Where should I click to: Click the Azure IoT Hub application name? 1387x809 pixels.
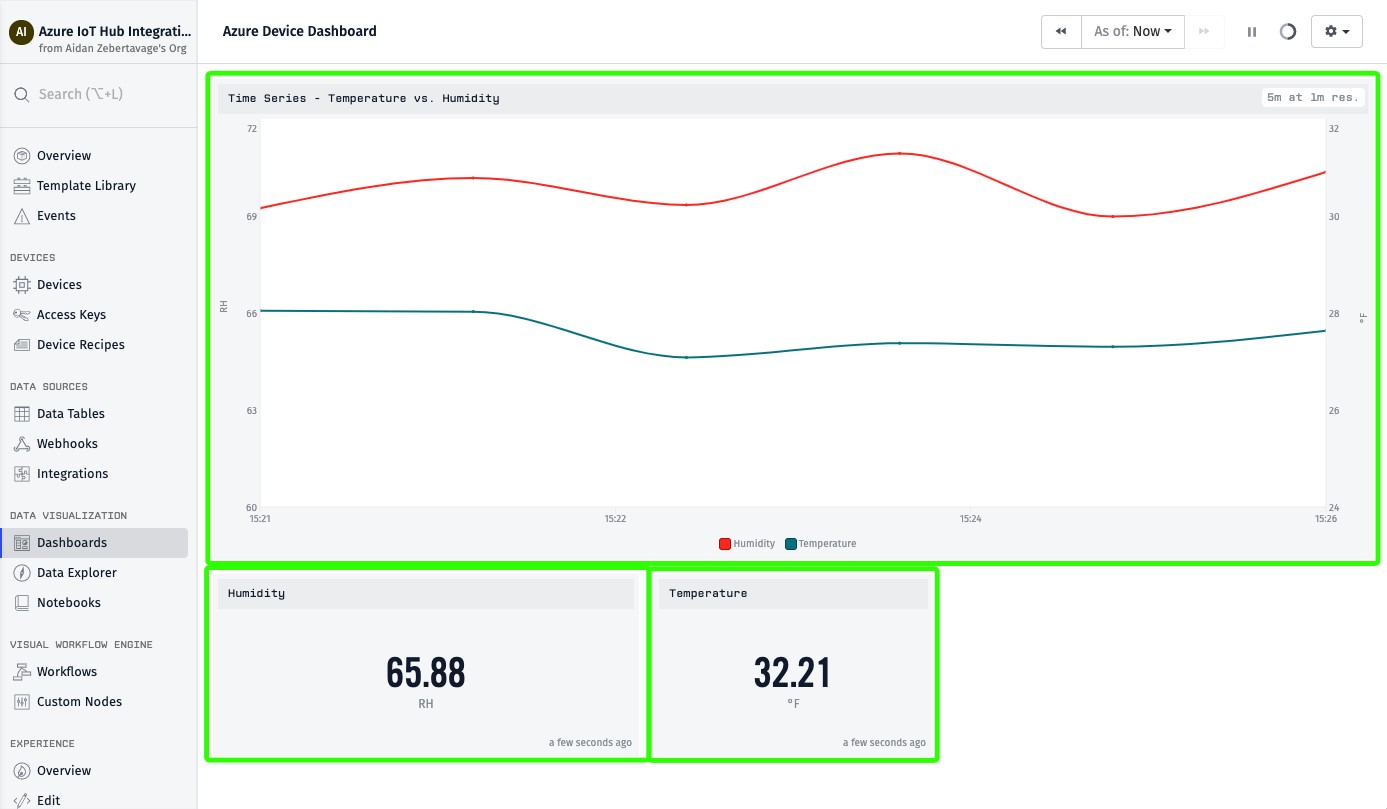(115, 31)
